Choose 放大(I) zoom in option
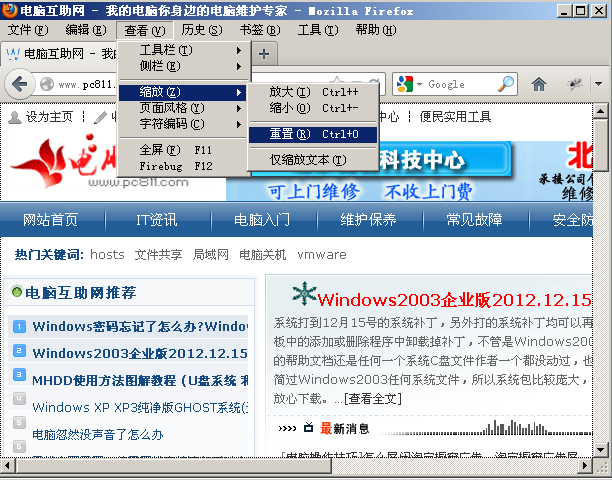Image resolution: width=612 pixels, height=480 pixels. 313,92
